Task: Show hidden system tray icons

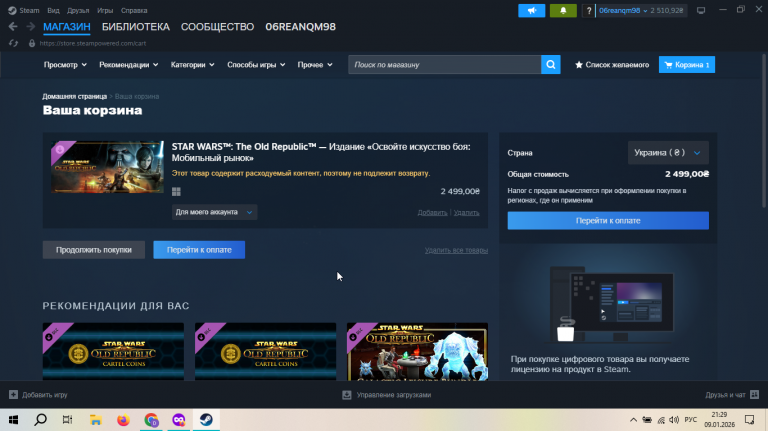Action: 633,420
